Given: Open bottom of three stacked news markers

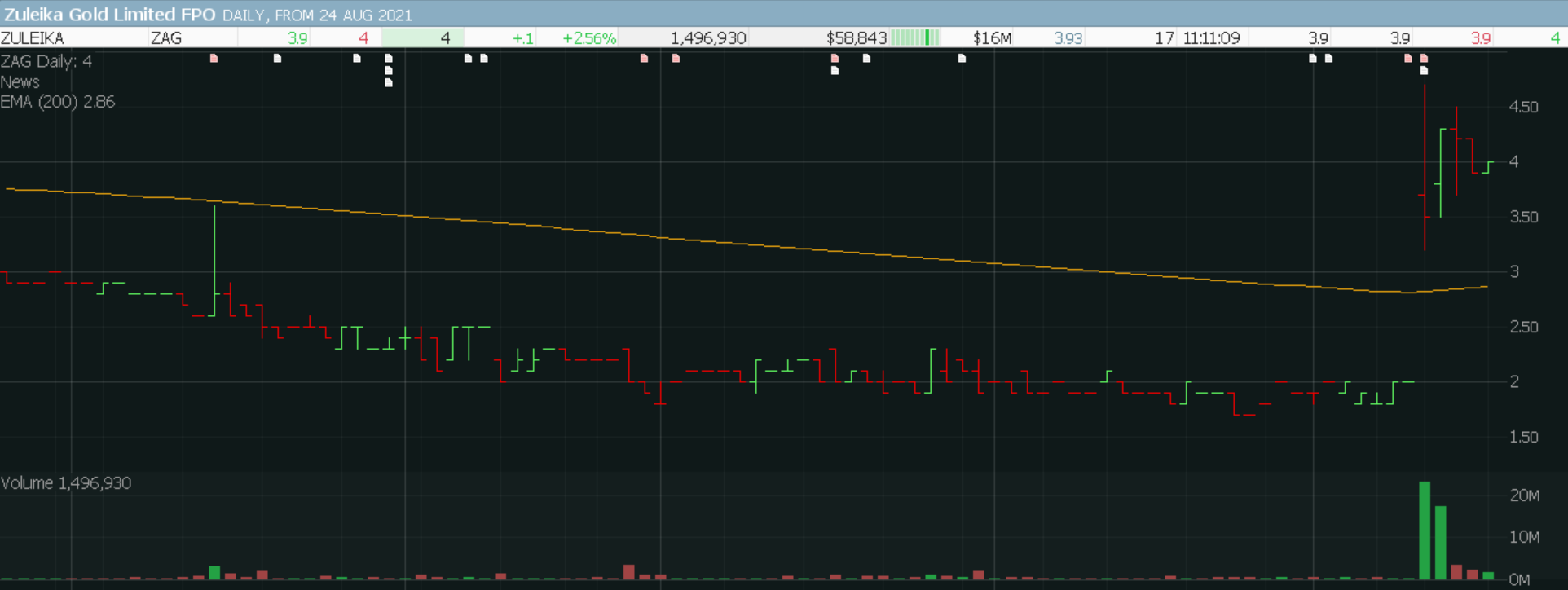Looking at the screenshot, I should pyautogui.click(x=388, y=82).
